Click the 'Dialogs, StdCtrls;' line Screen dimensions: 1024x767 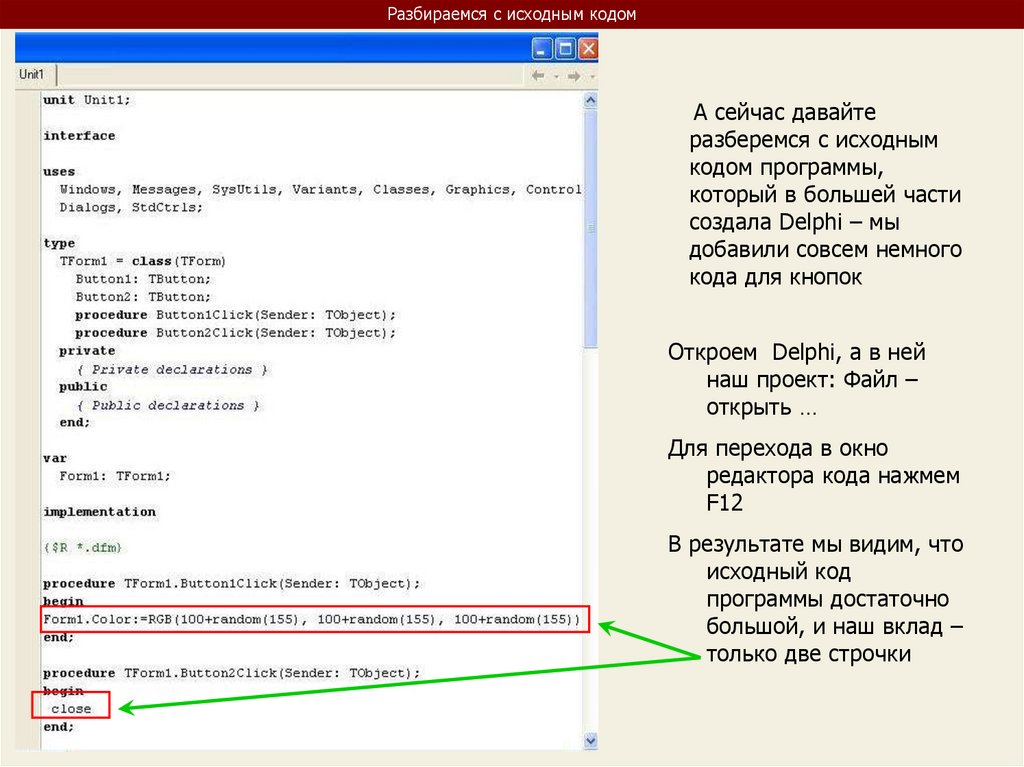131,208
